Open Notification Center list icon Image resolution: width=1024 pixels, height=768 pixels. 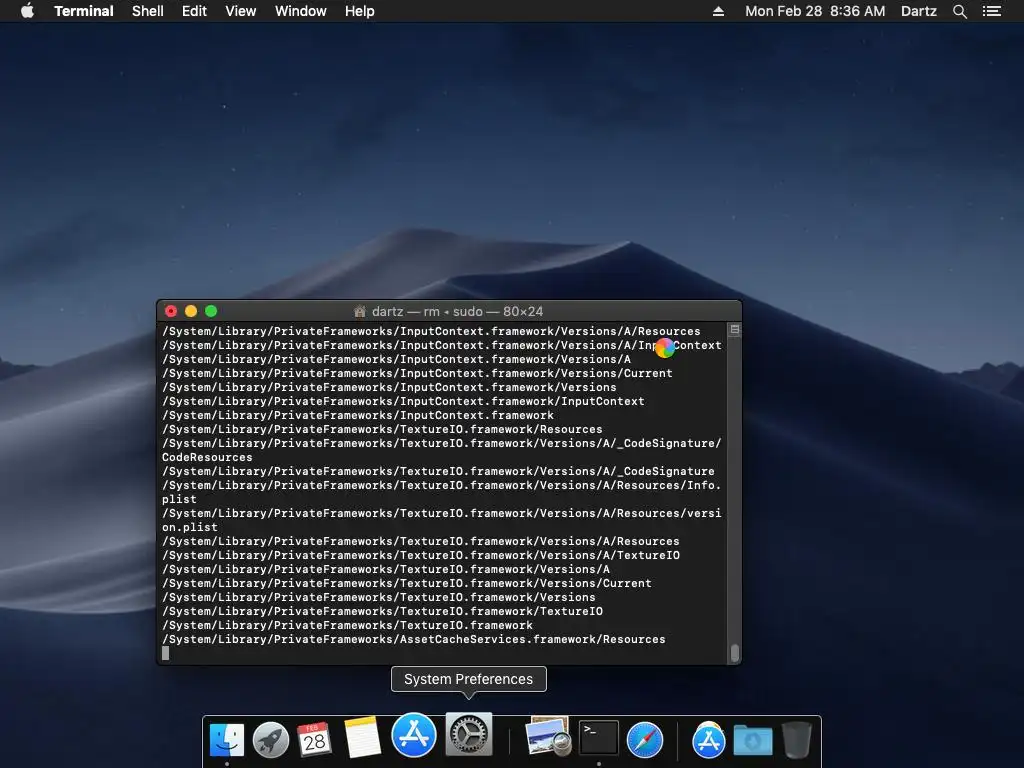click(x=992, y=11)
